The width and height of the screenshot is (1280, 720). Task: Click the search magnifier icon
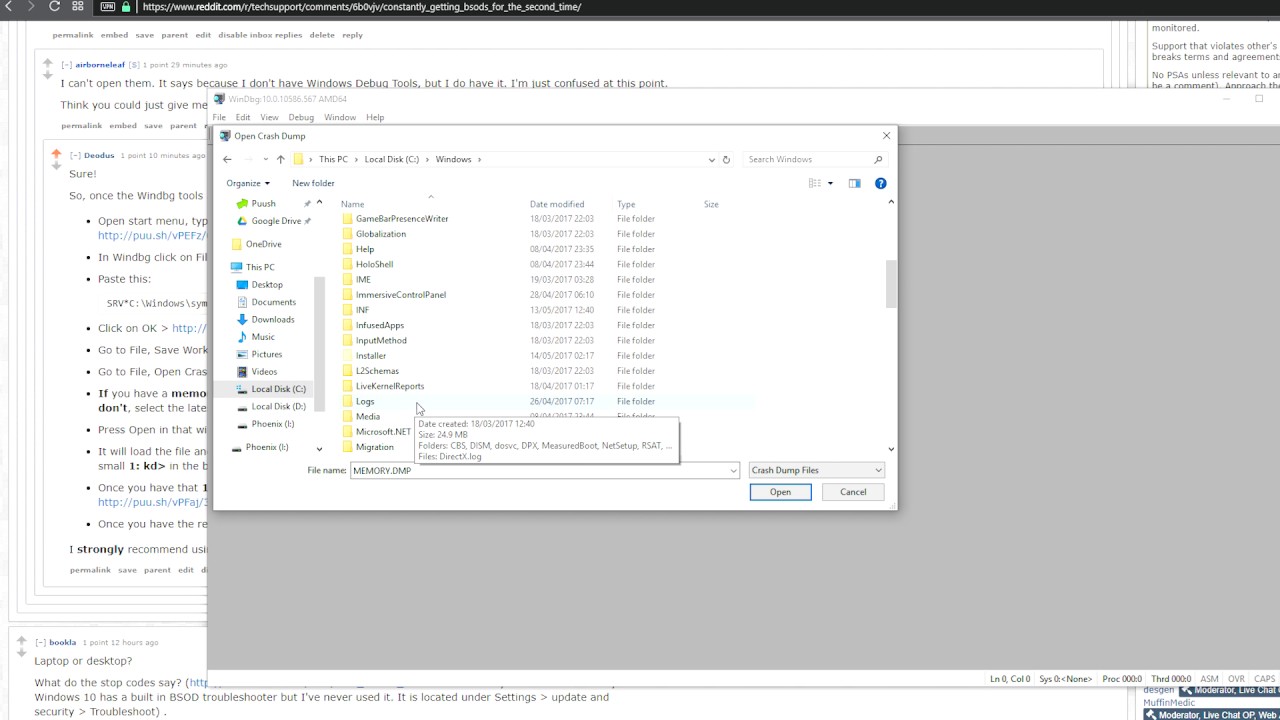click(878, 159)
